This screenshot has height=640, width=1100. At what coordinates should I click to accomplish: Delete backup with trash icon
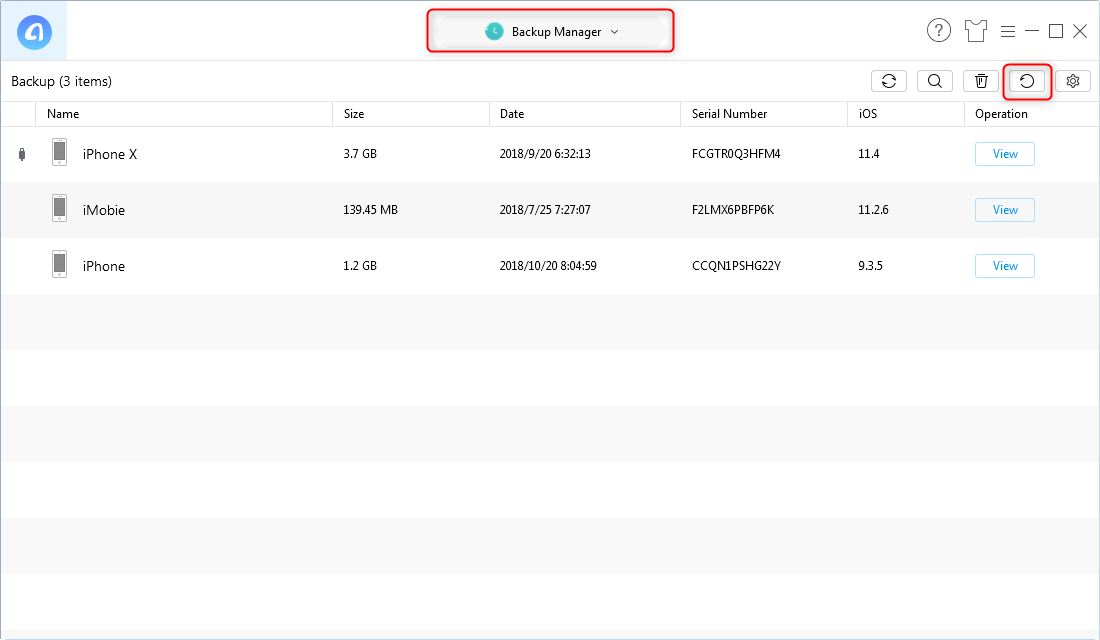(x=981, y=81)
